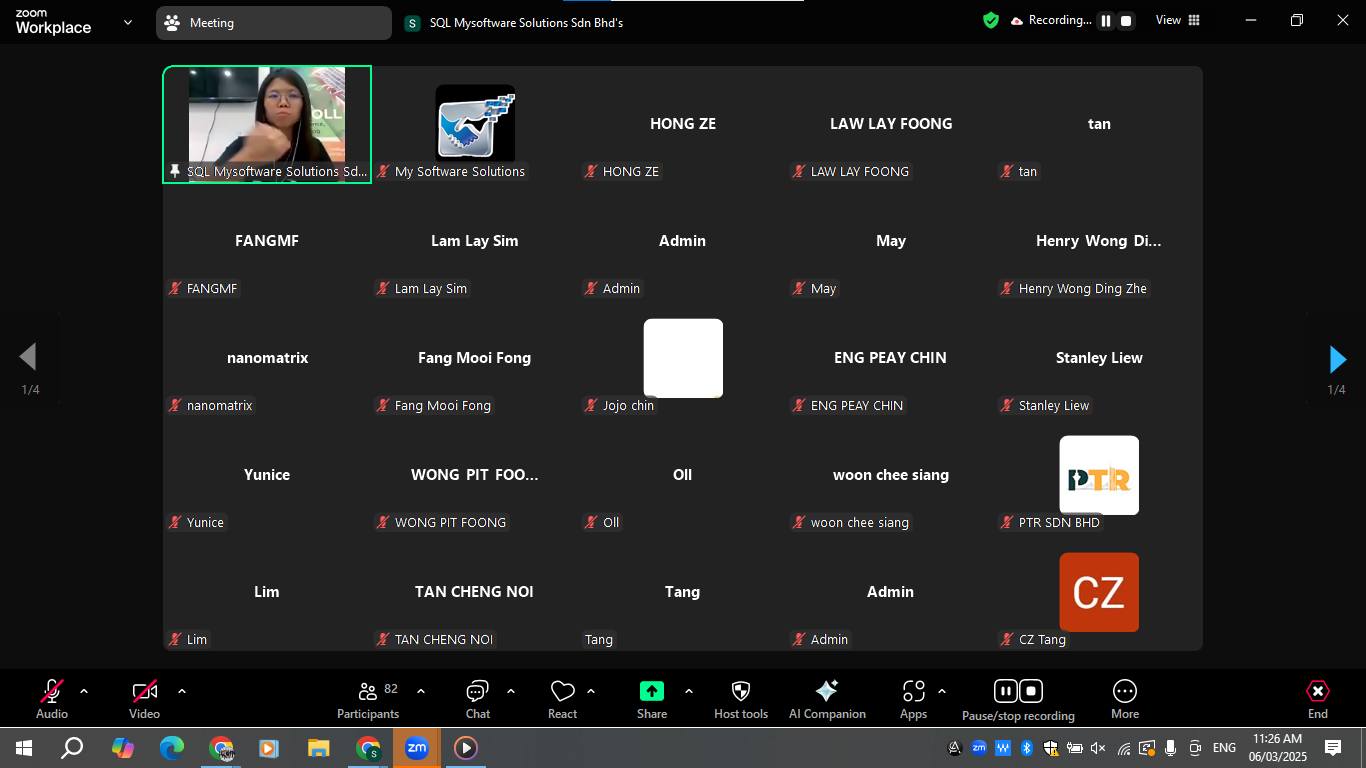
Task: Expand the audio options chevron
Action: point(84,691)
